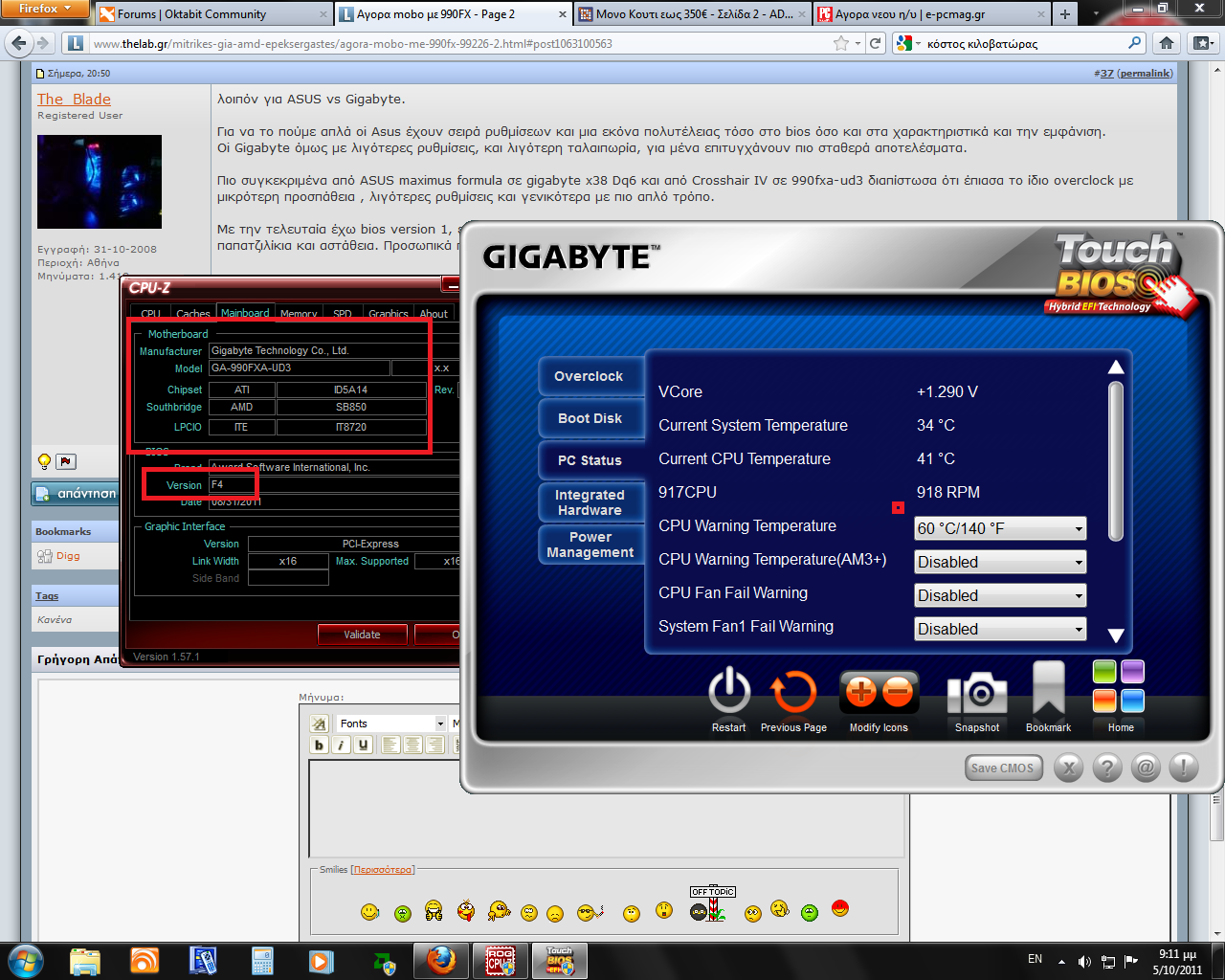Open search engine selector dropdown in Firefox
Screen dimensions: 1225x980
907,43
